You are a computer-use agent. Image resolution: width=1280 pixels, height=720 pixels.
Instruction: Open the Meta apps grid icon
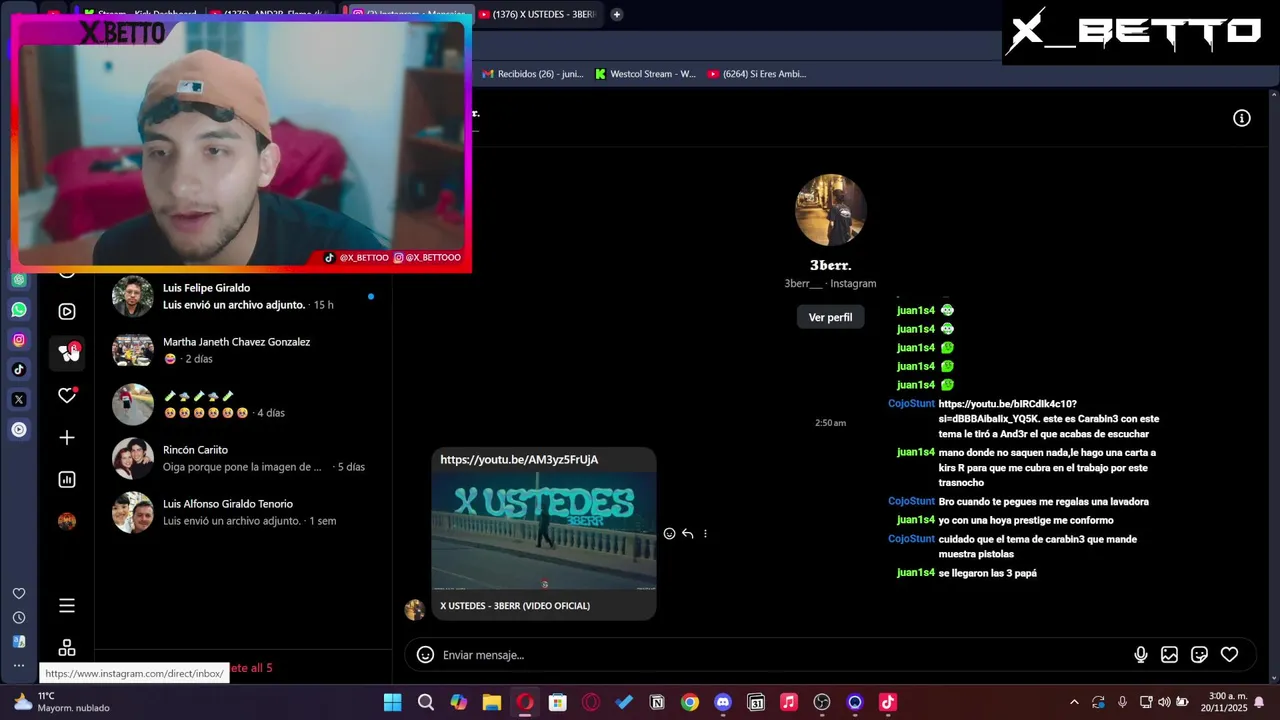pos(67,647)
